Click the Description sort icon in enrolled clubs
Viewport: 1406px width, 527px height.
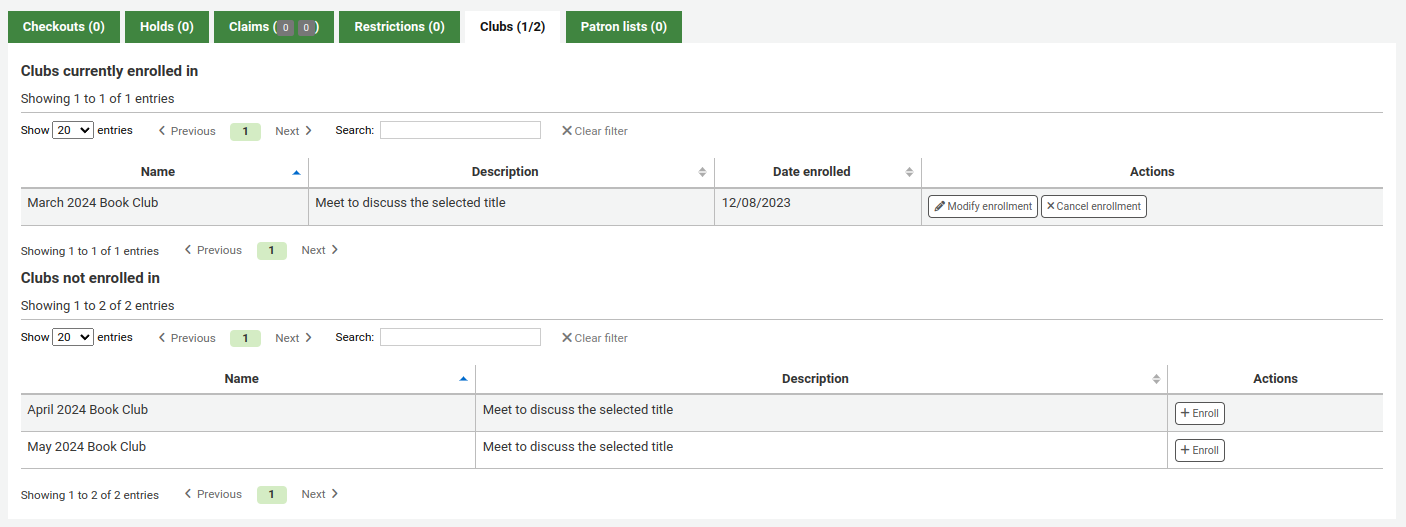click(x=702, y=172)
